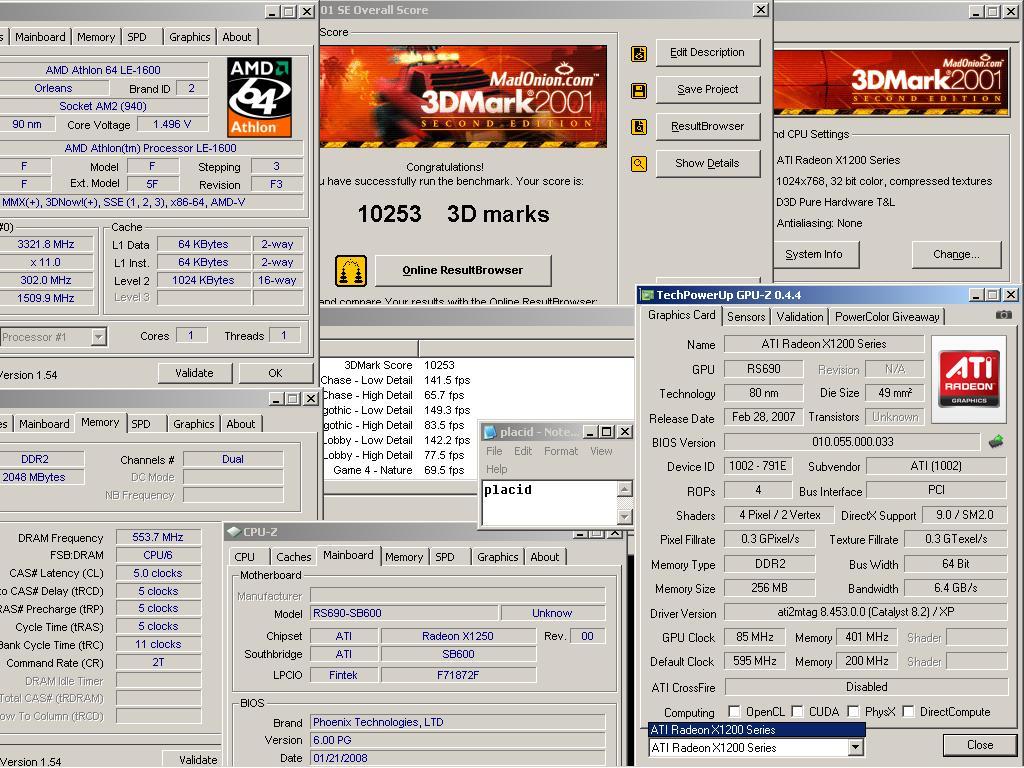This screenshot has width=1024, height=768.
Task: Click the Southbridge value SB600
Action: point(458,654)
